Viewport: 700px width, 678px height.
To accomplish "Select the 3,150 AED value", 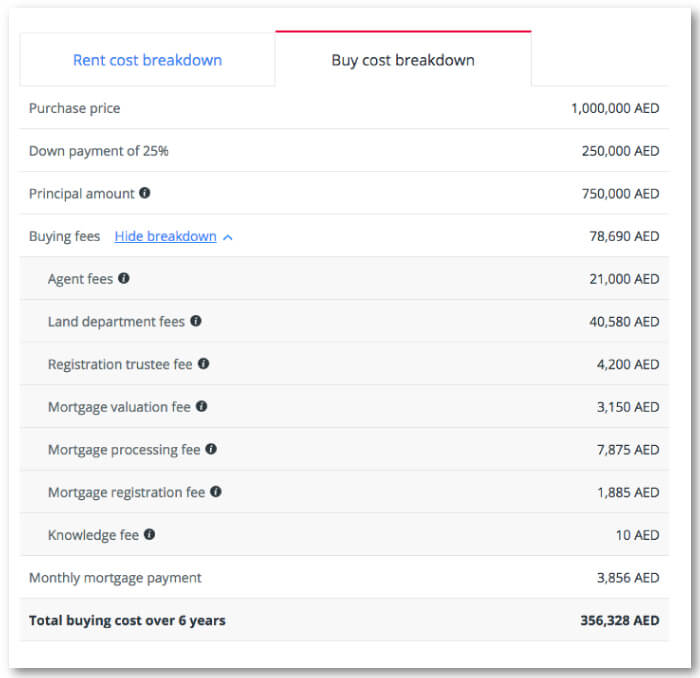I will point(628,407).
